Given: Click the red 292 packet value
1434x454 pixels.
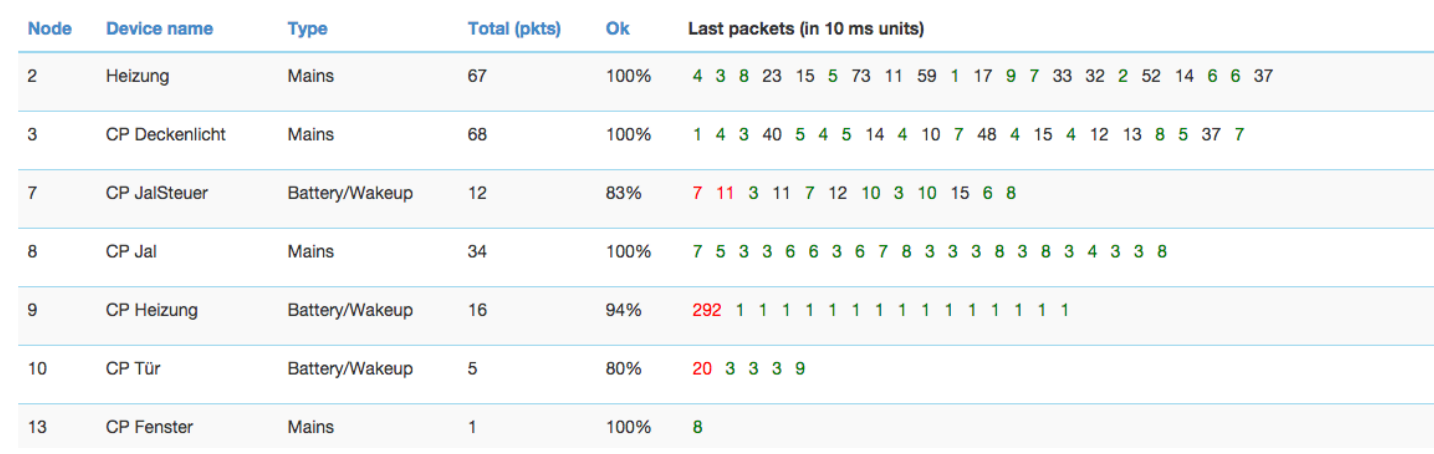Looking at the screenshot, I should click(x=706, y=310).
